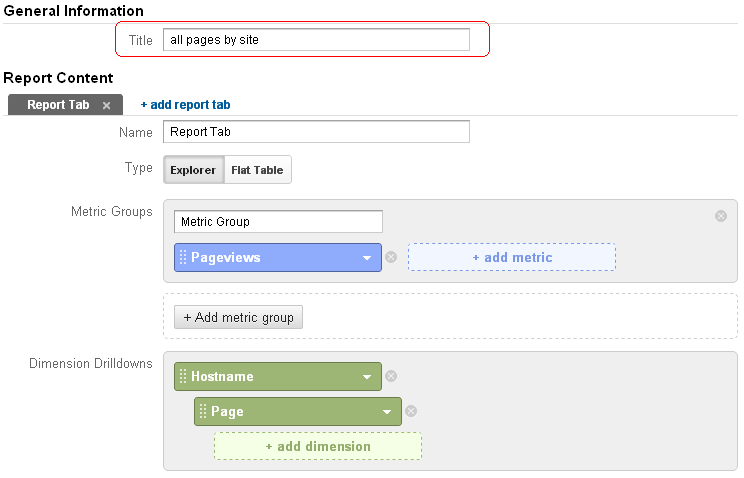Image resolution: width=744 pixels, height=478 pixels.
Task: Open the Page dimension dropdown
Action: [387, 412]
